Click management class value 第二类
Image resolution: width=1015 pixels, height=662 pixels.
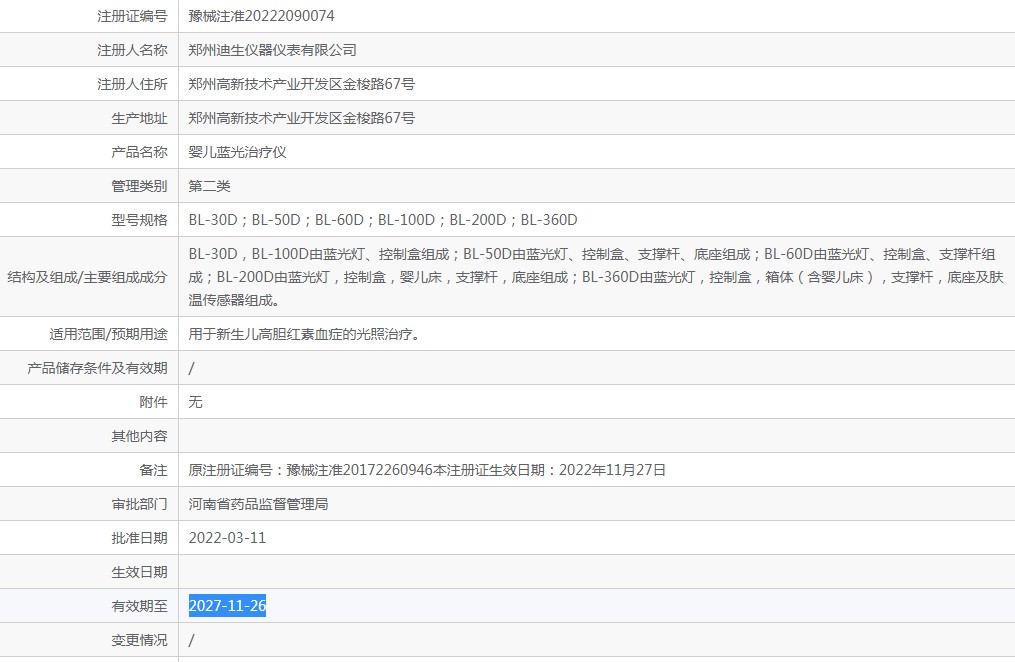pyautogui.click(x=209, y=186)
